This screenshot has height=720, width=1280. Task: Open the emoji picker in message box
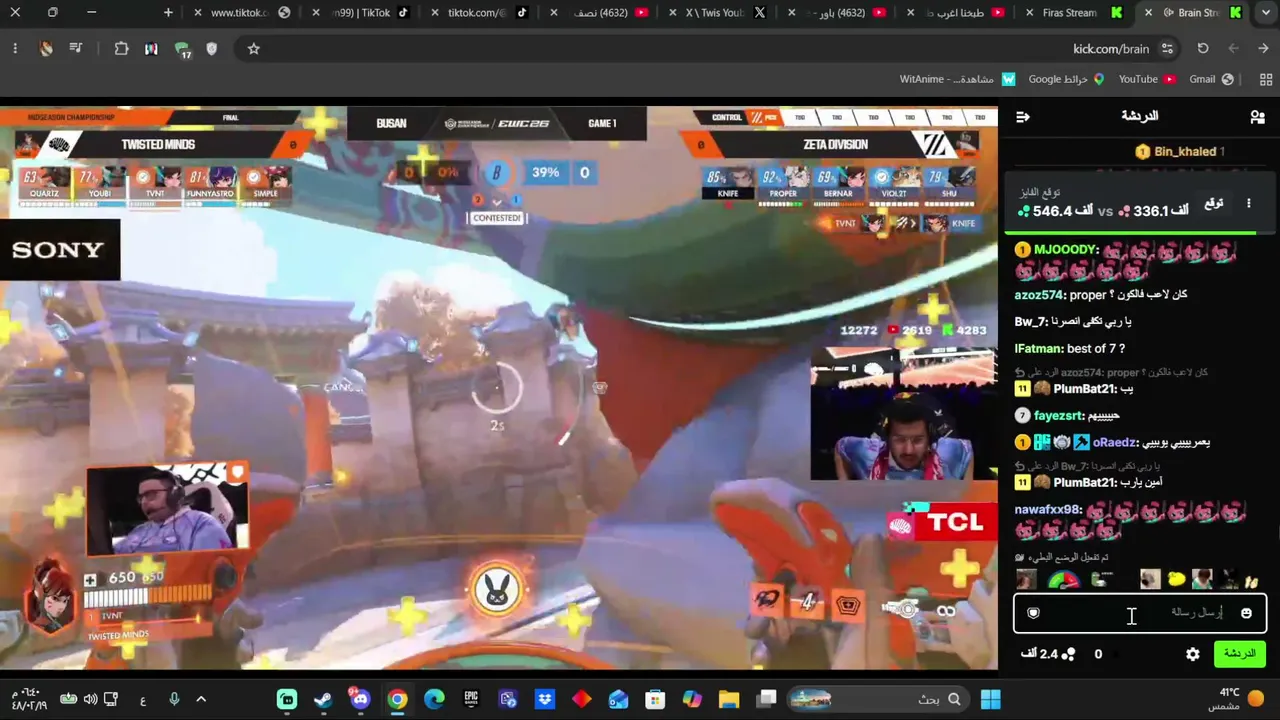coord(1246,613)
